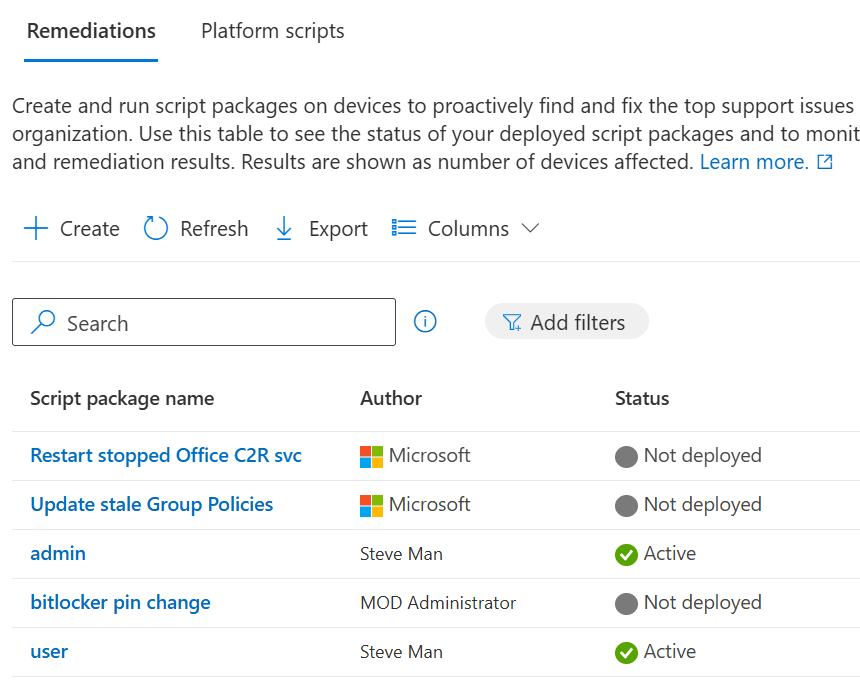The width and height of the screenshot is (860, 685).
Task: Open Restart stopped Office C2R svc package
Action: (x=166, y=456)
